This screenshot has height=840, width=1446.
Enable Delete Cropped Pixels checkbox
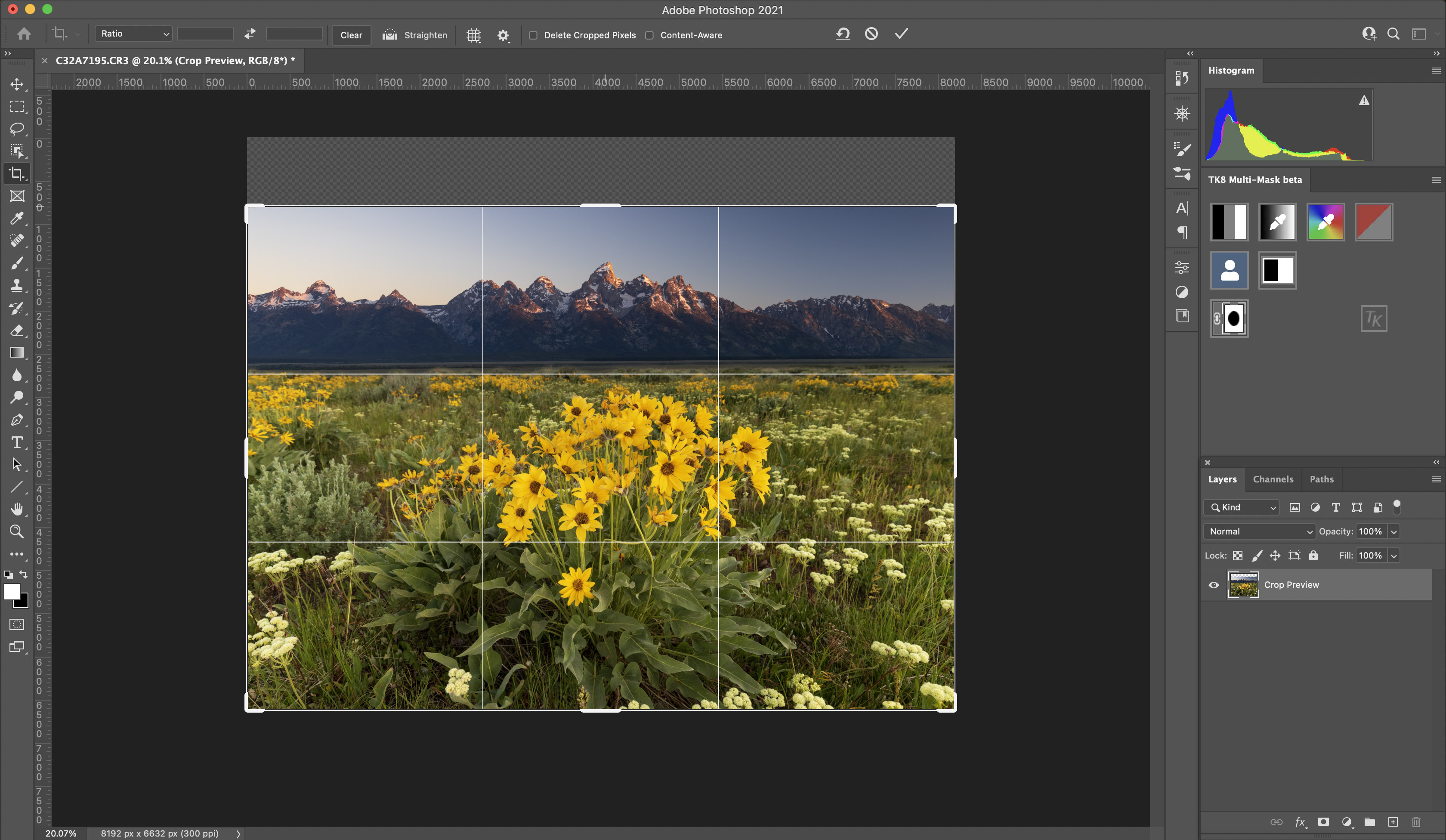tap(533, 35)
